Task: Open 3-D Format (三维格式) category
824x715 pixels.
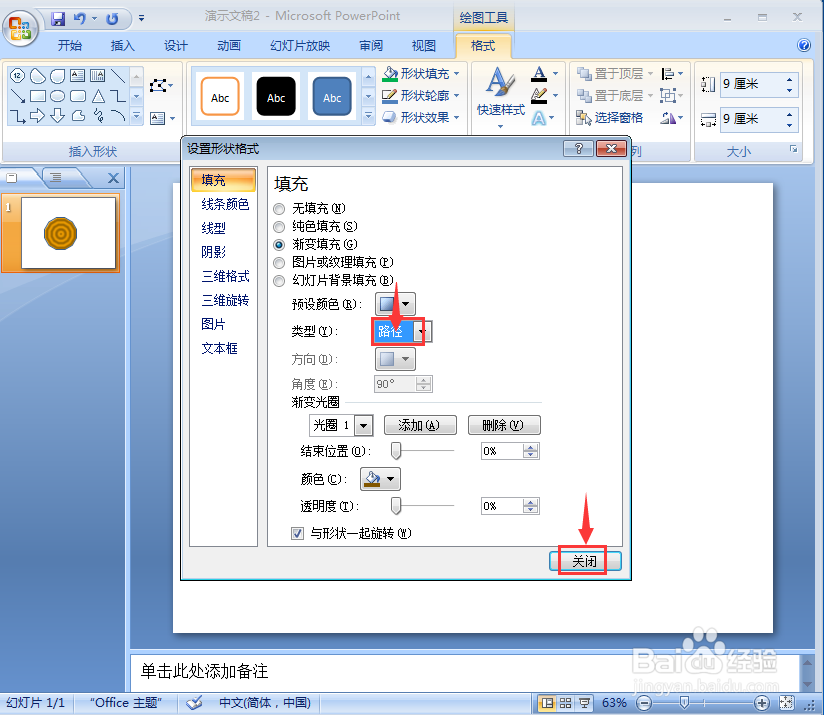Action: (x=225, y=276)
